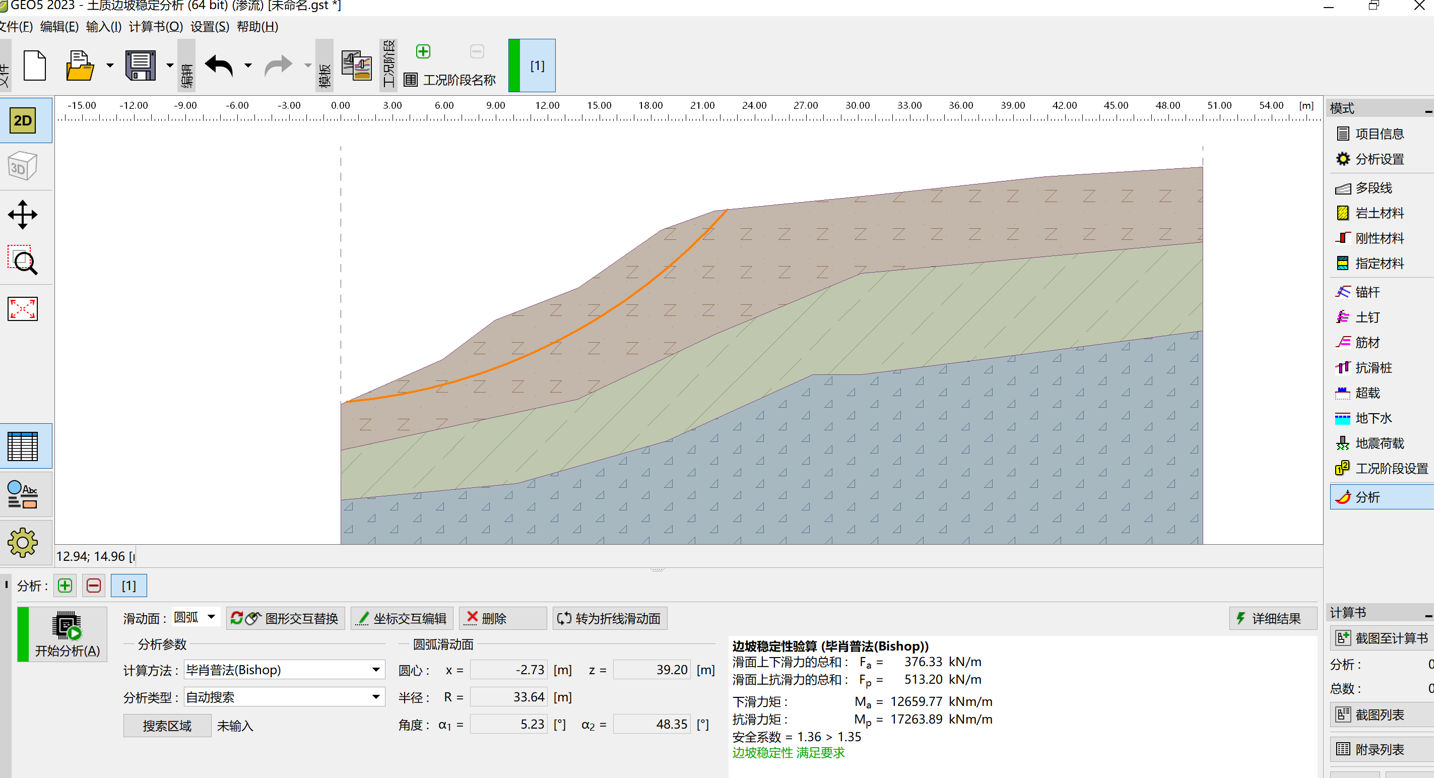Click the circle center z value field
Screen dimensions: 1434x778
(652, 670)
